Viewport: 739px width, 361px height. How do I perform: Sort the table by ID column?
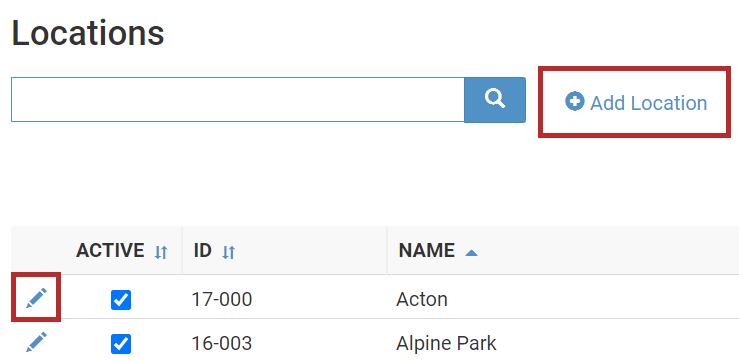pos(229,253)
